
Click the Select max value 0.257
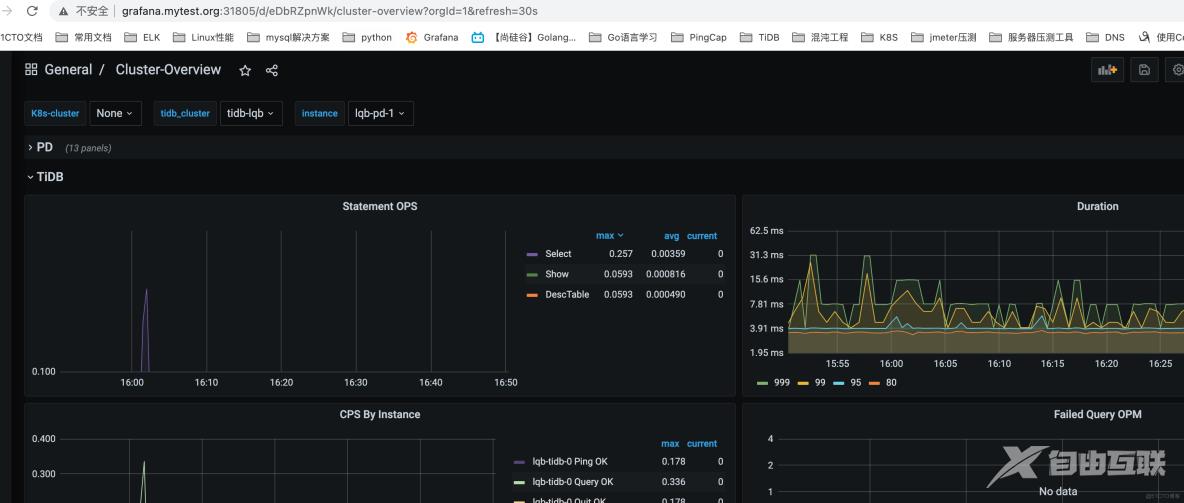coord(621,254)
